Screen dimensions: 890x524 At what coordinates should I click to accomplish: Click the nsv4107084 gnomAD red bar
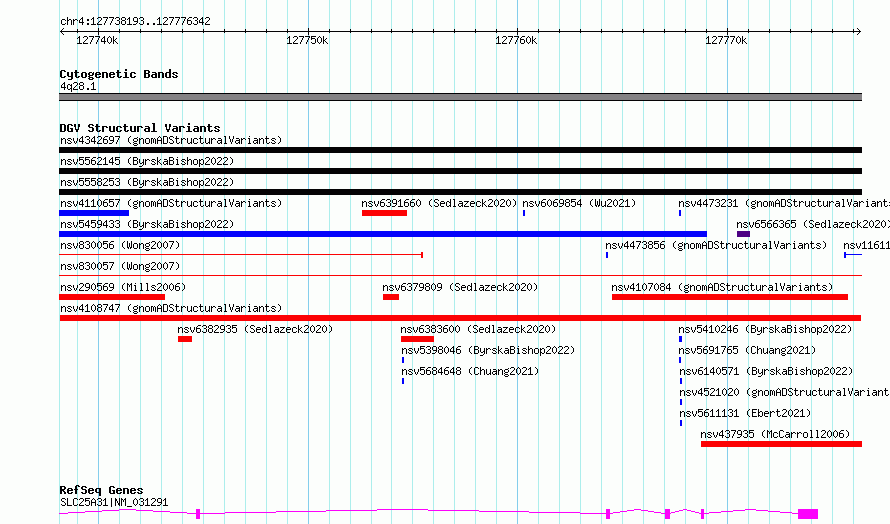point(730,297)
